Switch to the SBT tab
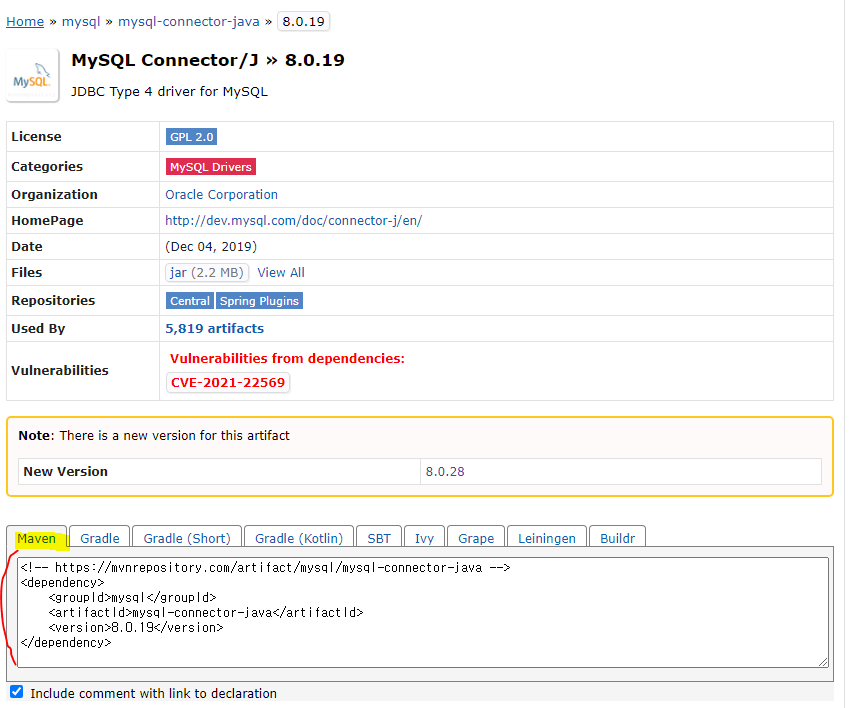Viewport: 853px width, 708px height. click(379, 538)
